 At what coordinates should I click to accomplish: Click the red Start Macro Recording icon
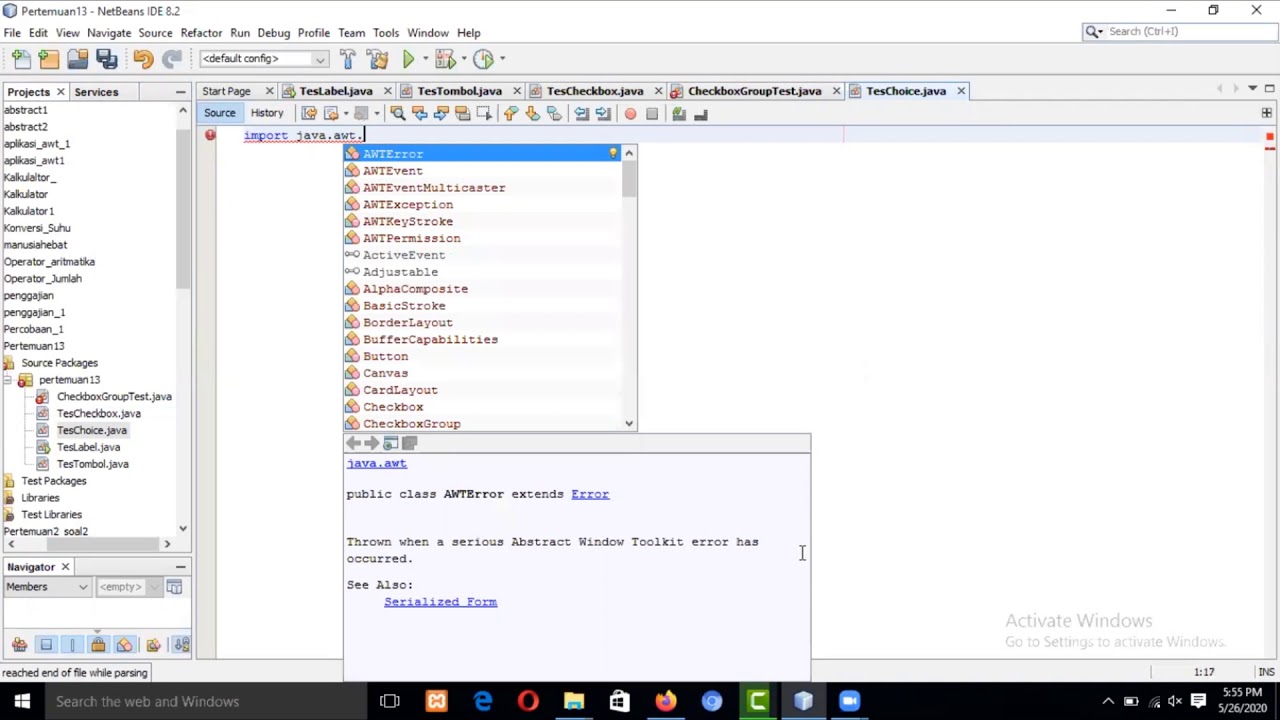click(630, 114)
